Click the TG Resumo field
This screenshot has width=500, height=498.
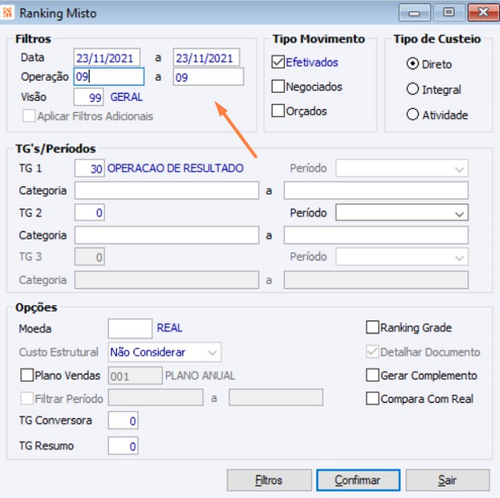click(x=123, y=446)
